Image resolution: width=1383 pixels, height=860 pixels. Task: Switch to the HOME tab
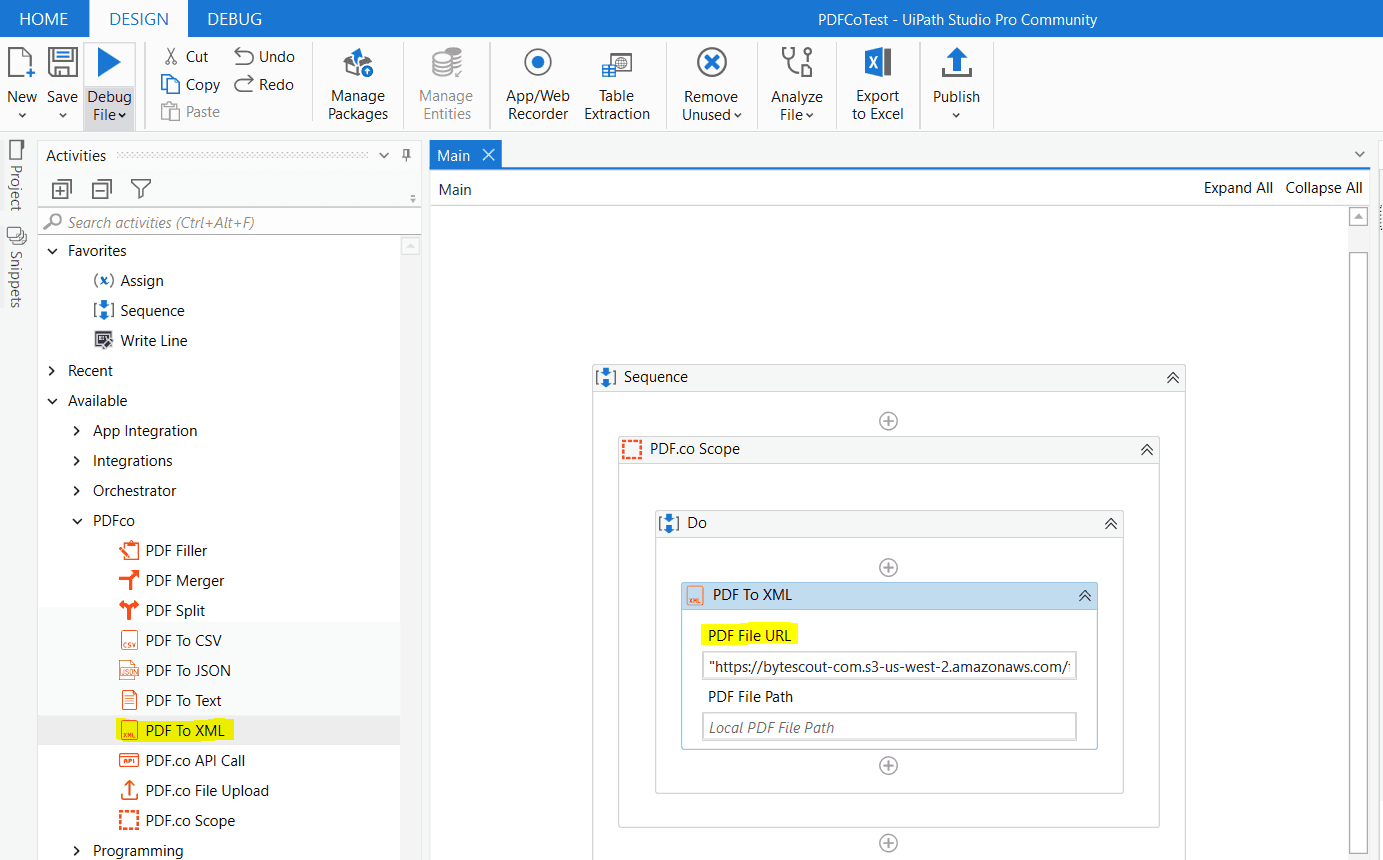point(44,18)
